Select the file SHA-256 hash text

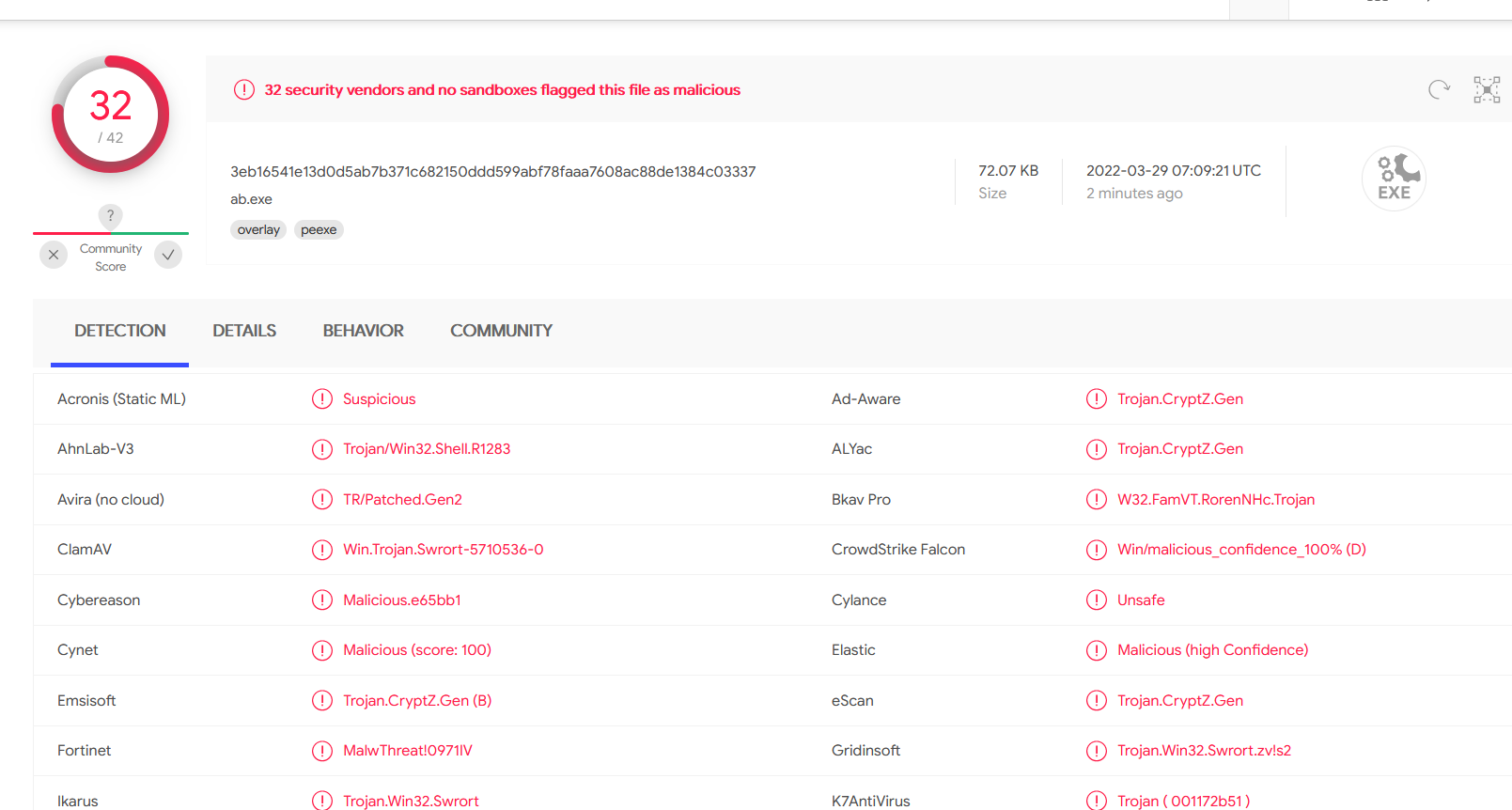pyautogui.click(x=492, y=172)
